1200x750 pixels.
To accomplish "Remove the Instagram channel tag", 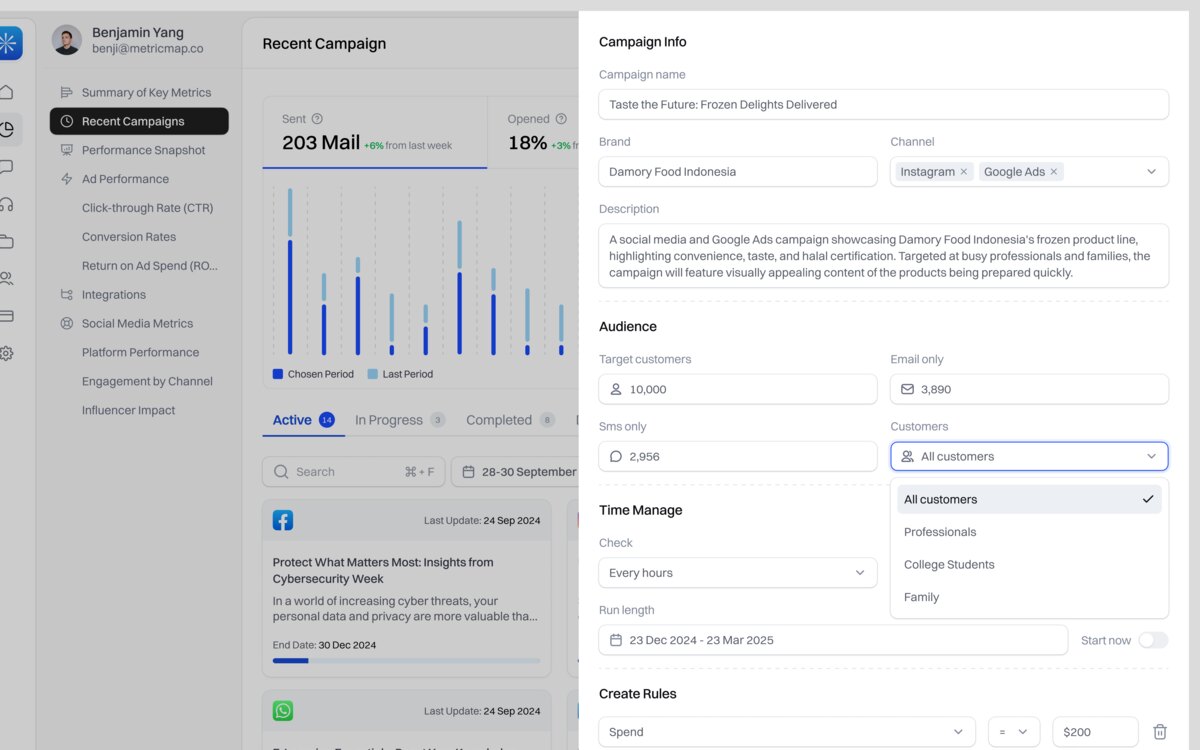I will (964, 172).
